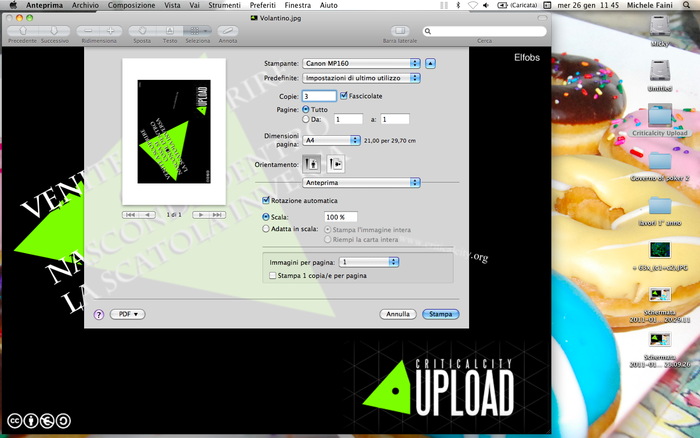Click the Da starting page field
700x438 pixels.
pos(348,119)
